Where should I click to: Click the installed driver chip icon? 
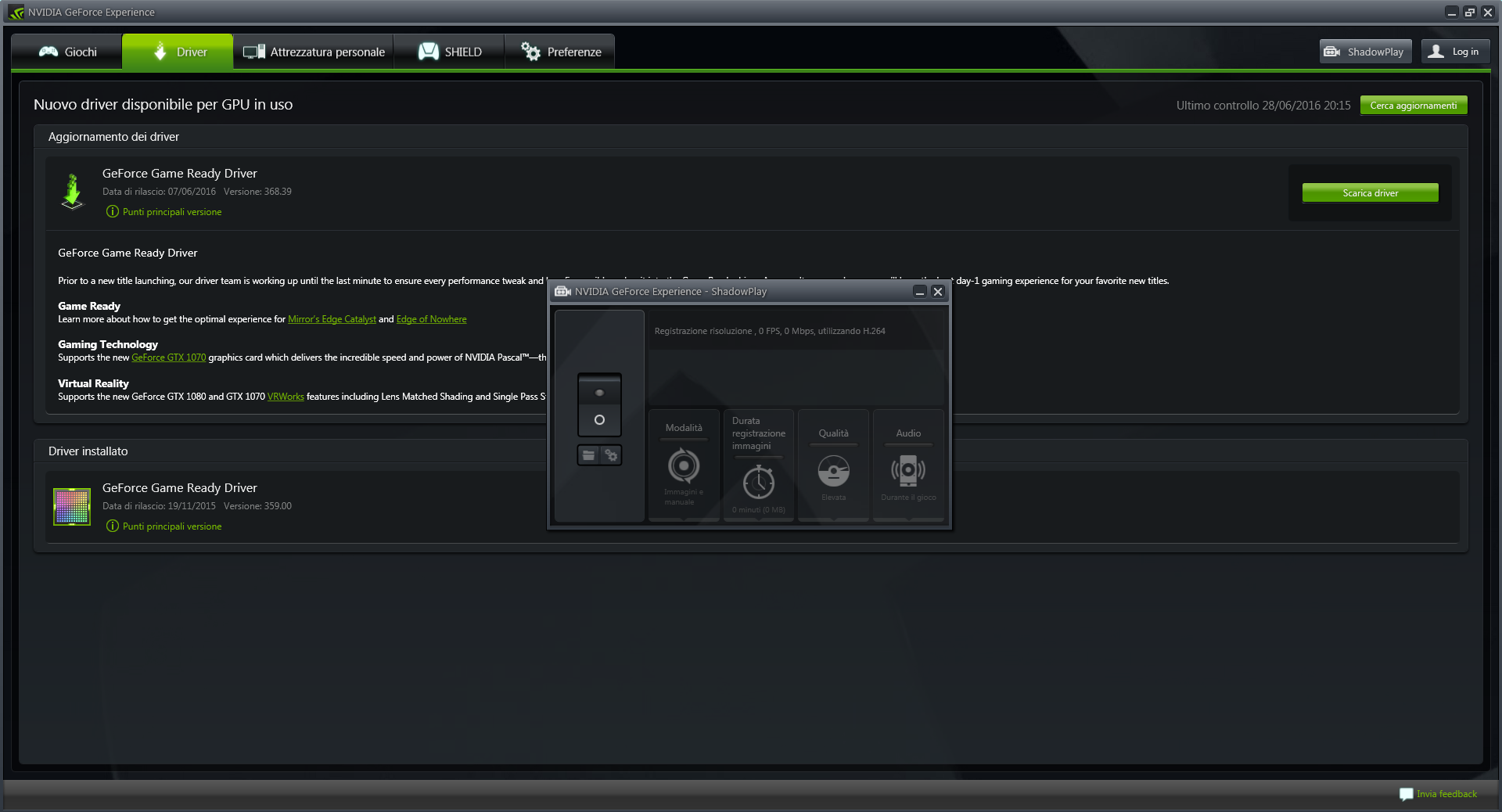click(x=72, y=506)
